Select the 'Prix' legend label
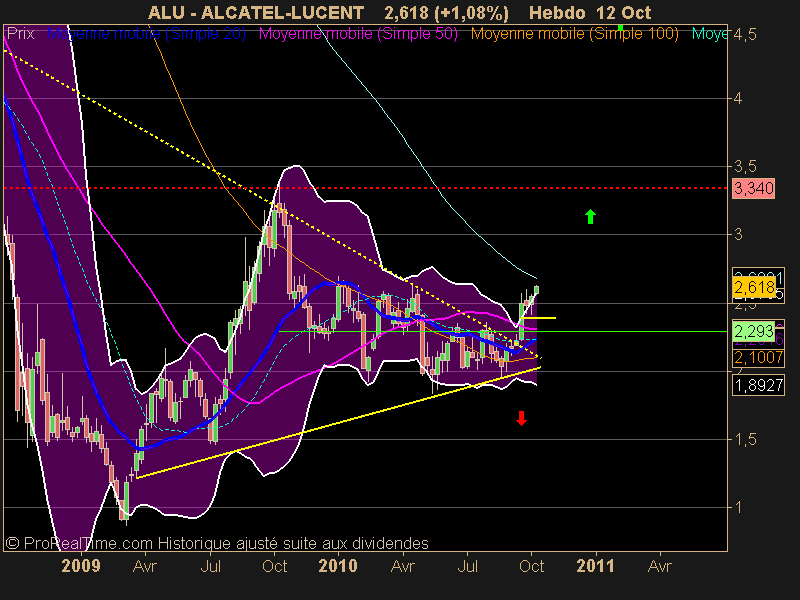The image size is (800, 600). tap(20, 34)
